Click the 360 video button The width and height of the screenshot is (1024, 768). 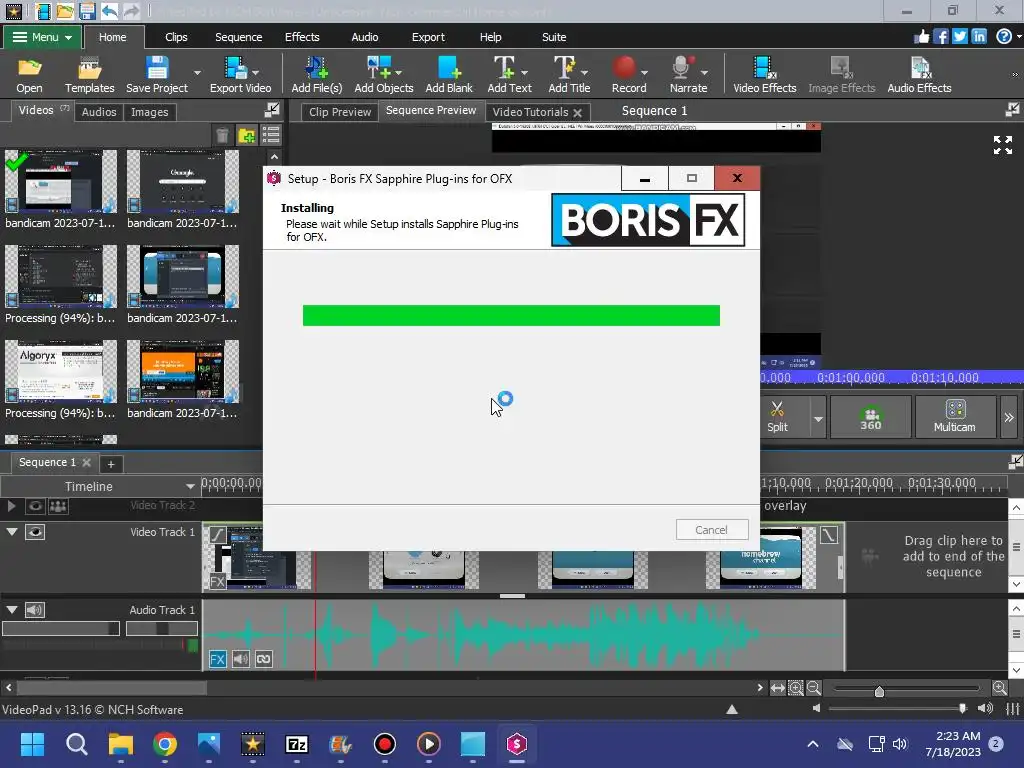click(870, 416)
